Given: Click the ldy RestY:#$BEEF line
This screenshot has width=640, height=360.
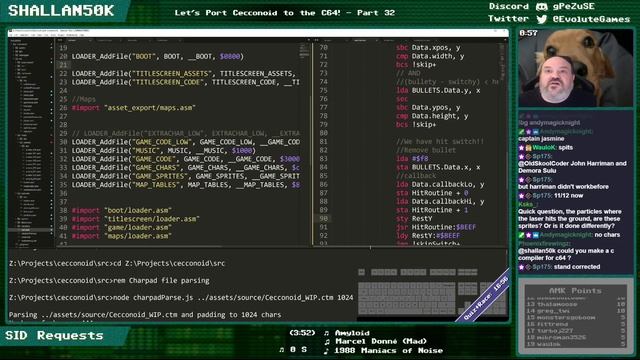Looking at the screenshot, I should (428, 236).
